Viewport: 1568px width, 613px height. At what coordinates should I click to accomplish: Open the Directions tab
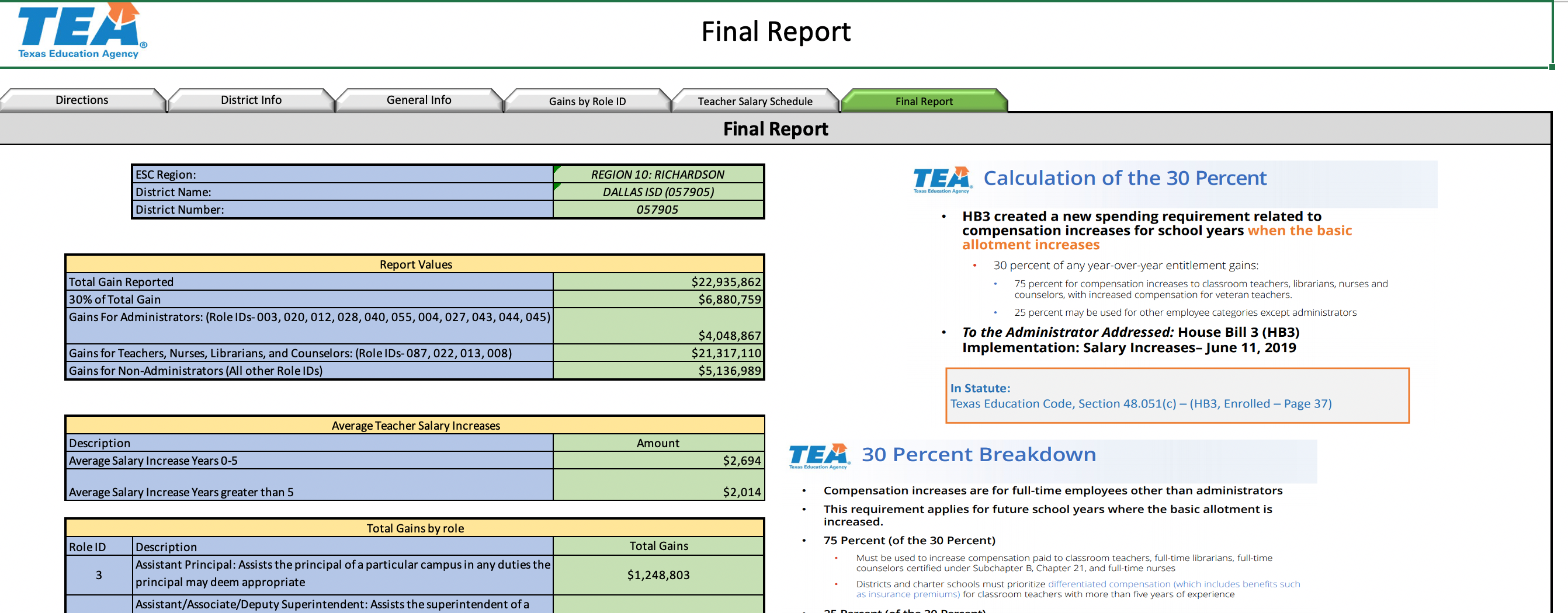[x=82, y=100]
